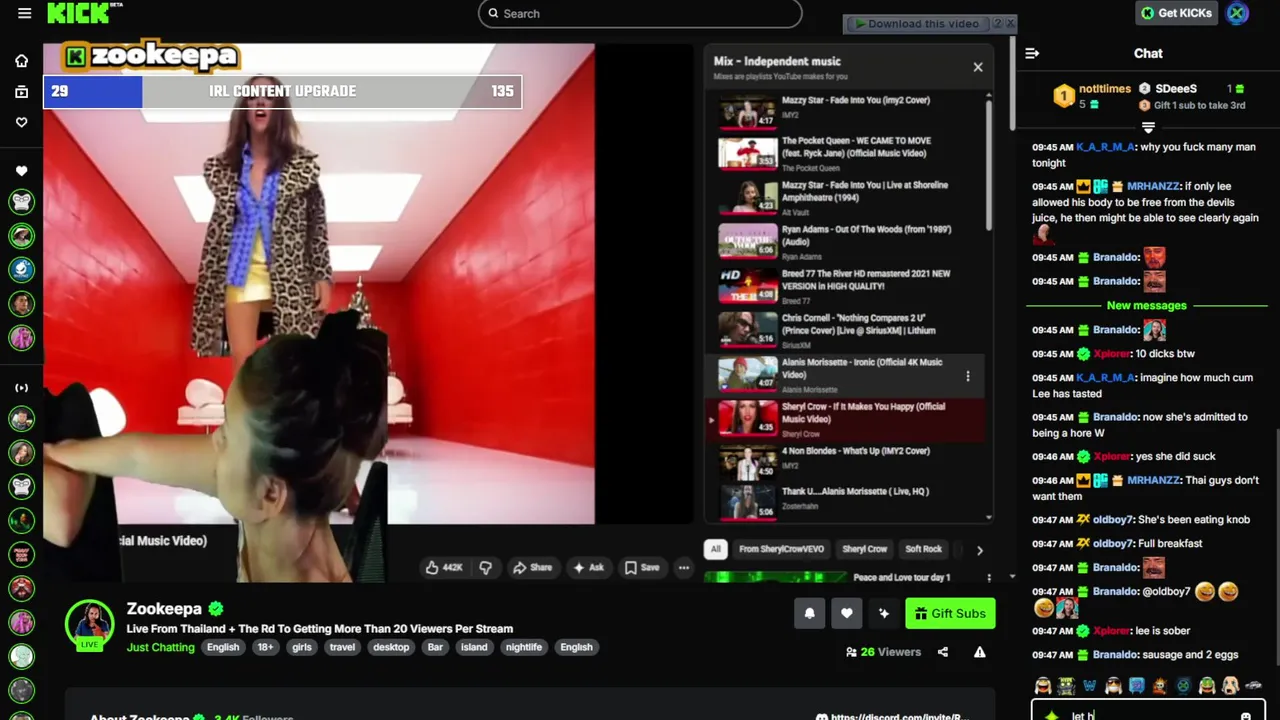Select the girls tag
The width and height of the screenshot is (1280, 720).
pos(302,647)
